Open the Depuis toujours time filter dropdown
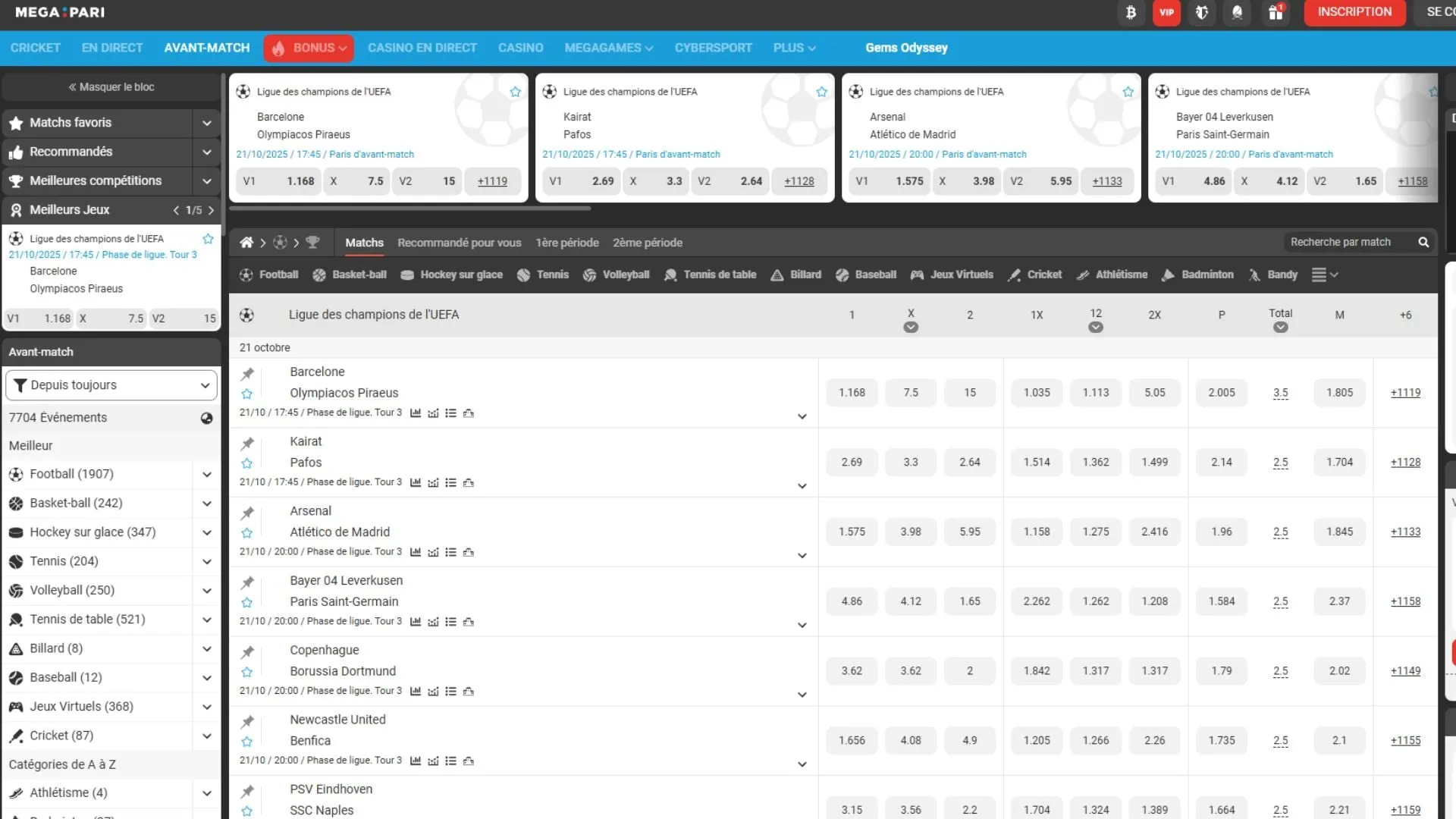This screenshot has width=1456, height=819. pyautogui.click(x=111, y=385)
